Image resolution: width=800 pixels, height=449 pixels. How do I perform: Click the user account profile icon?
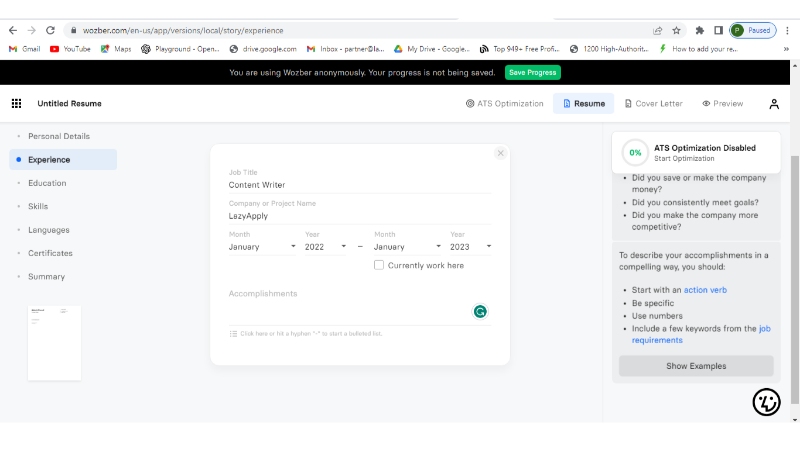coord(774,103)
